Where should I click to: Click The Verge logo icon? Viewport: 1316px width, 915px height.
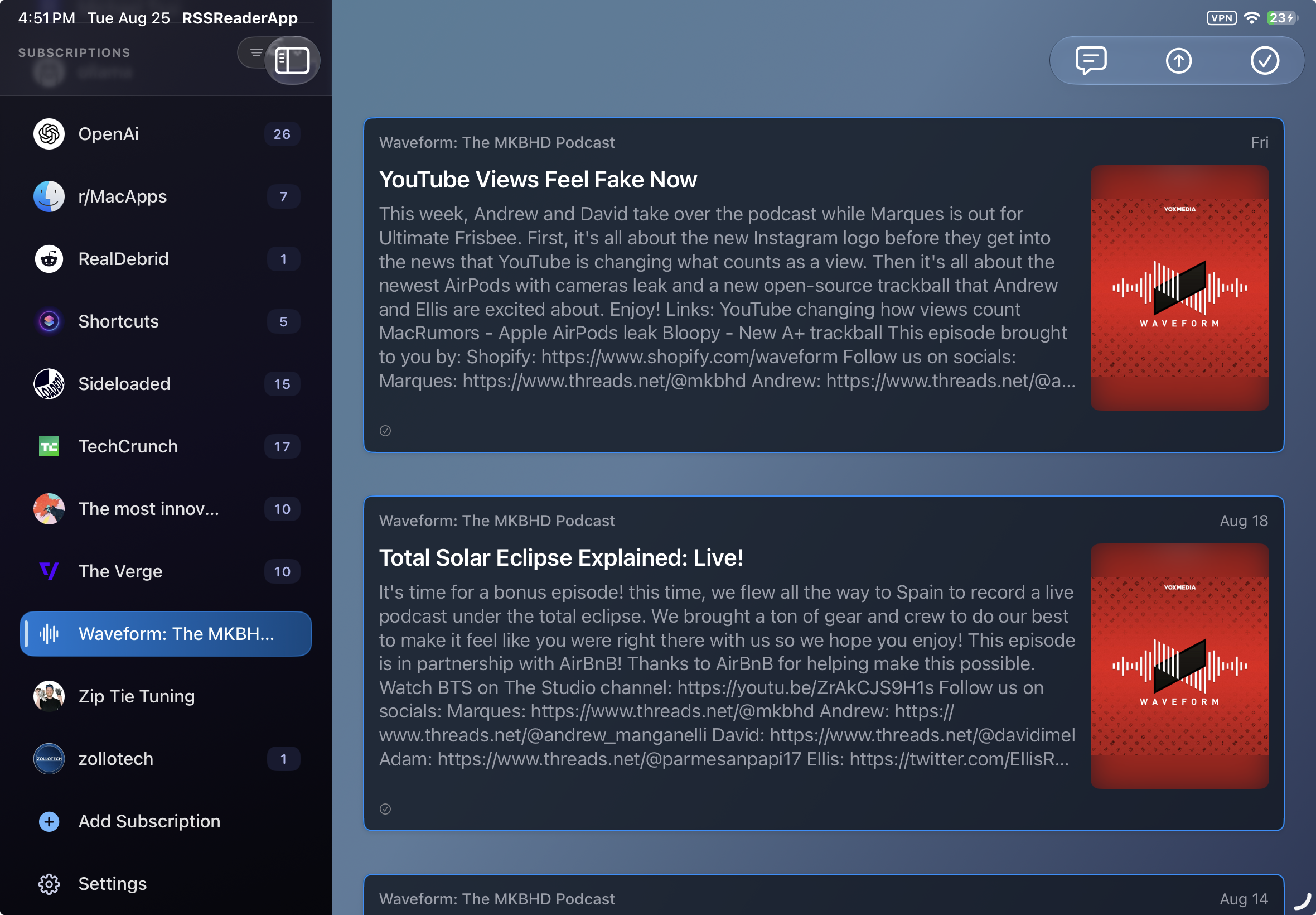[x=49, y=571]
